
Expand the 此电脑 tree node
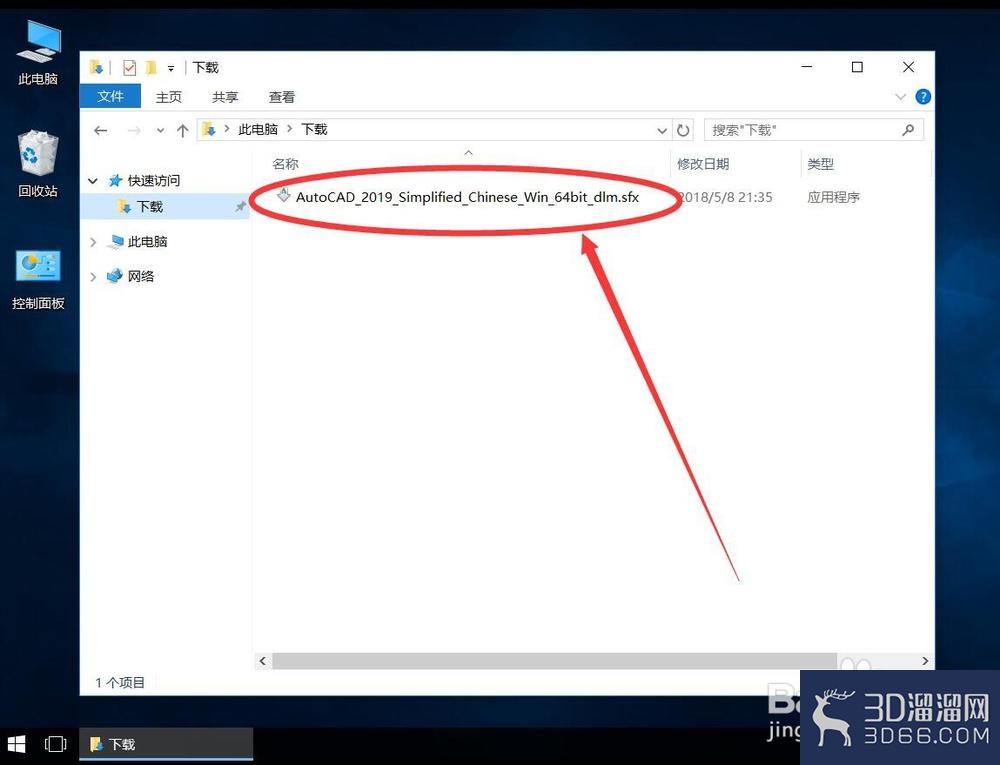(x=93, y=242)
